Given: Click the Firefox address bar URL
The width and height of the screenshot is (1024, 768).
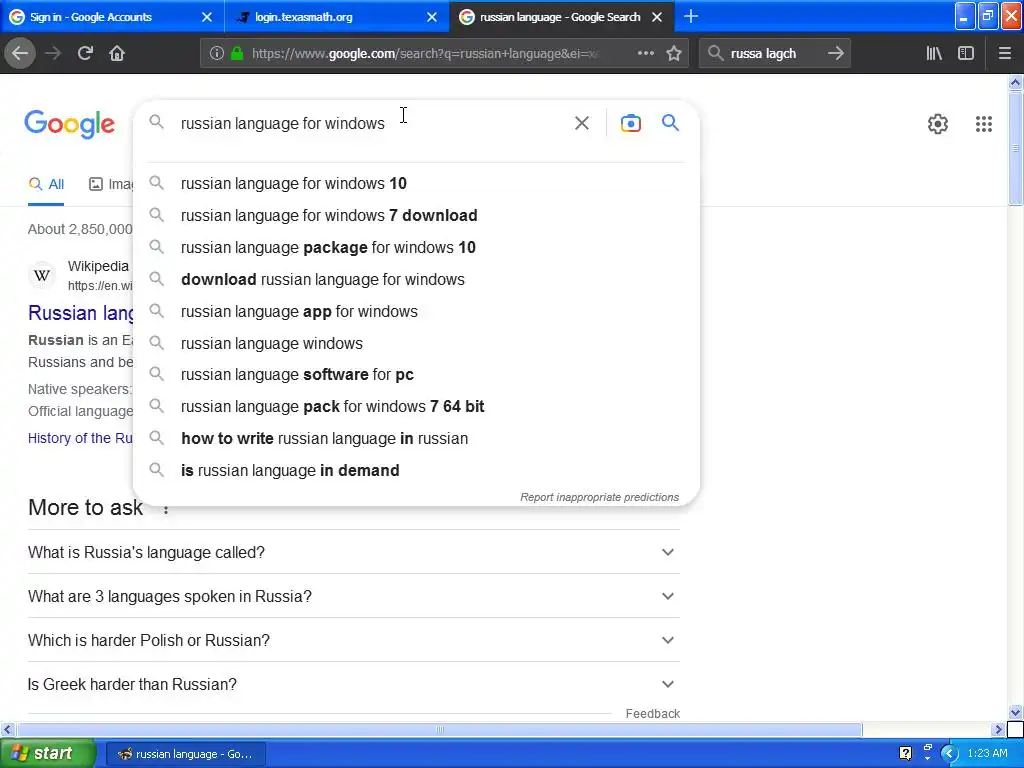Looking at the screenshot, I should coord(424,54).
